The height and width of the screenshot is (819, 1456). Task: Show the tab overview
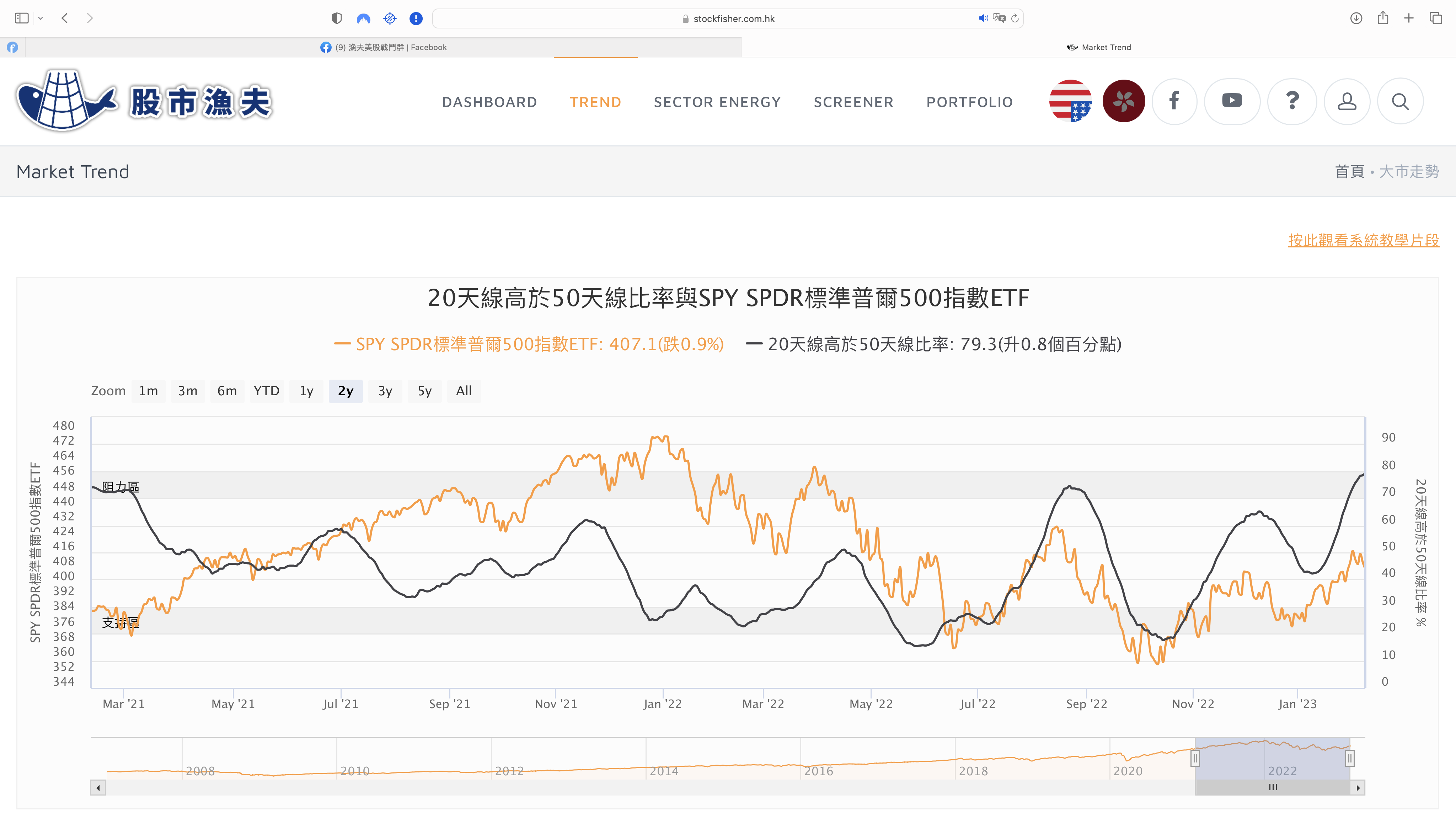1436,18
